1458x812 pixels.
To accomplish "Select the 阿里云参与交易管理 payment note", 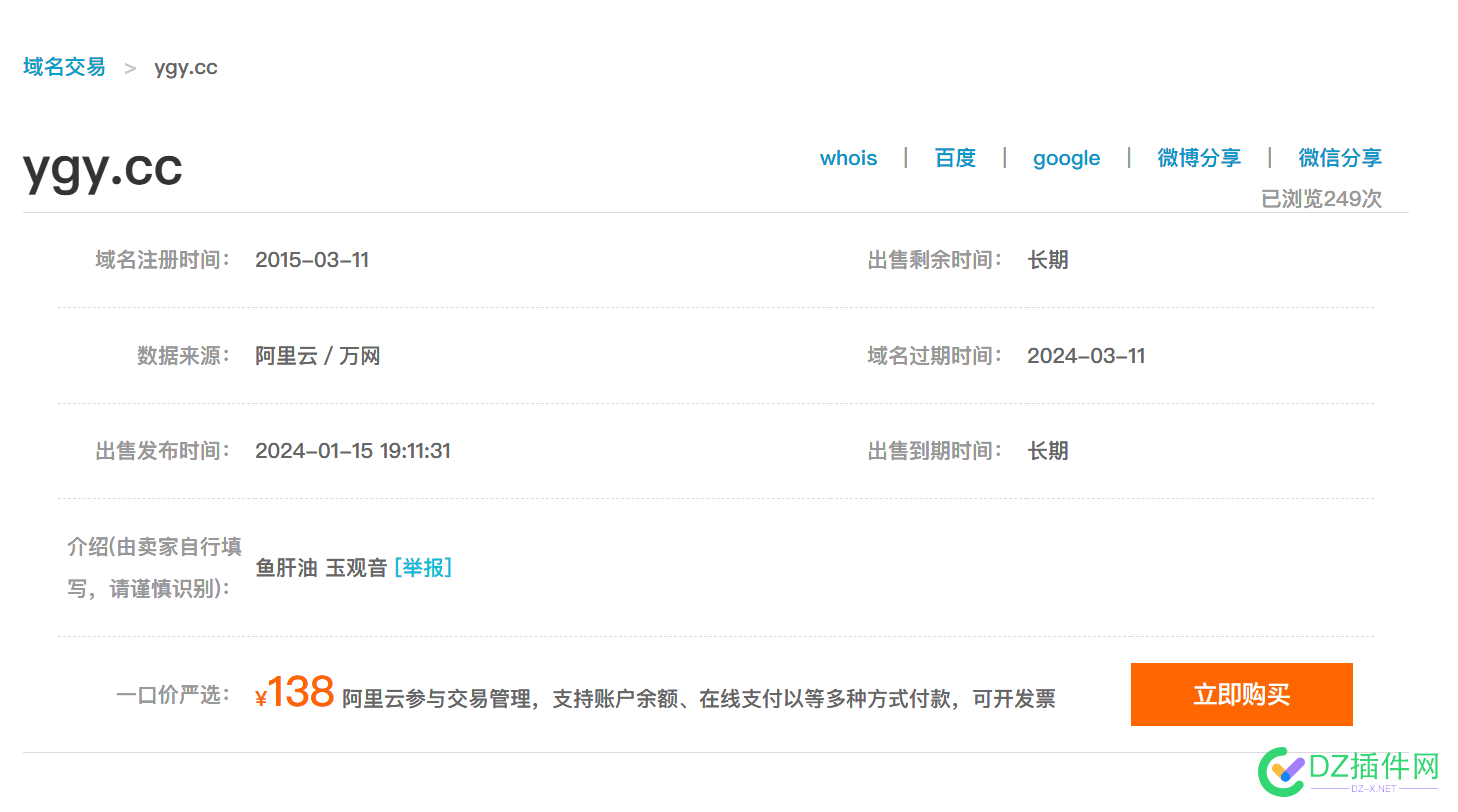I will 699,699.
